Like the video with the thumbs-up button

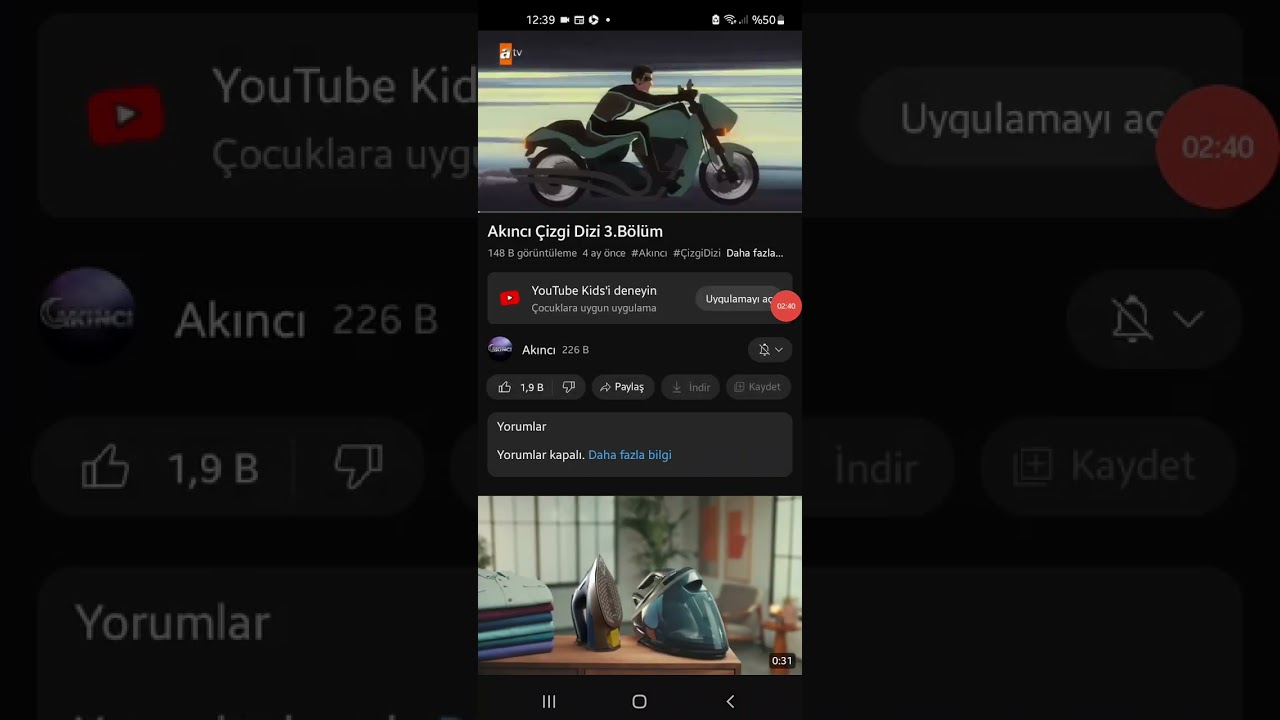point(520,387)
